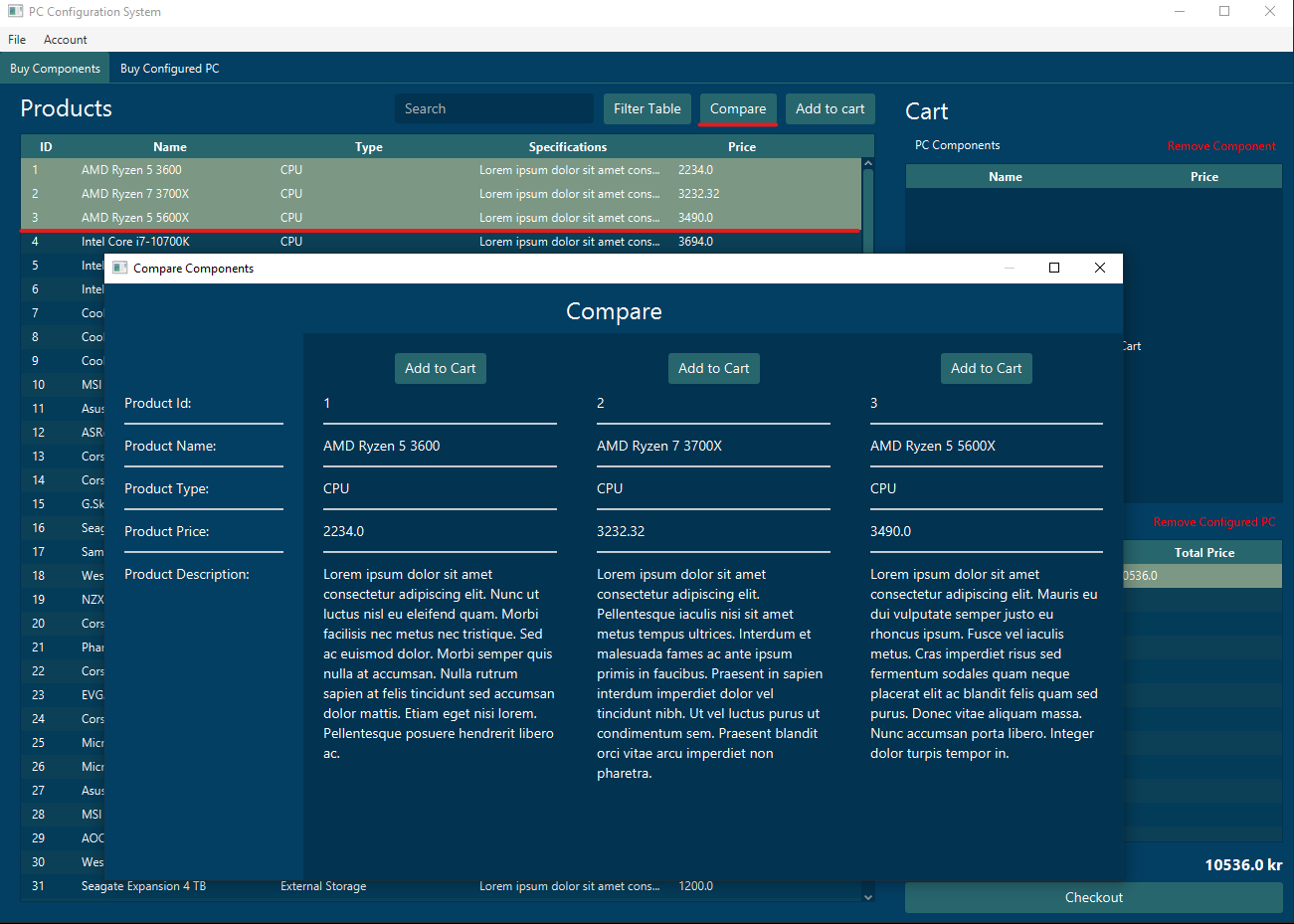Click Remove Component link in Cart
Viewport: 1294px width, 924px height.
click(x=1221, y=146)
